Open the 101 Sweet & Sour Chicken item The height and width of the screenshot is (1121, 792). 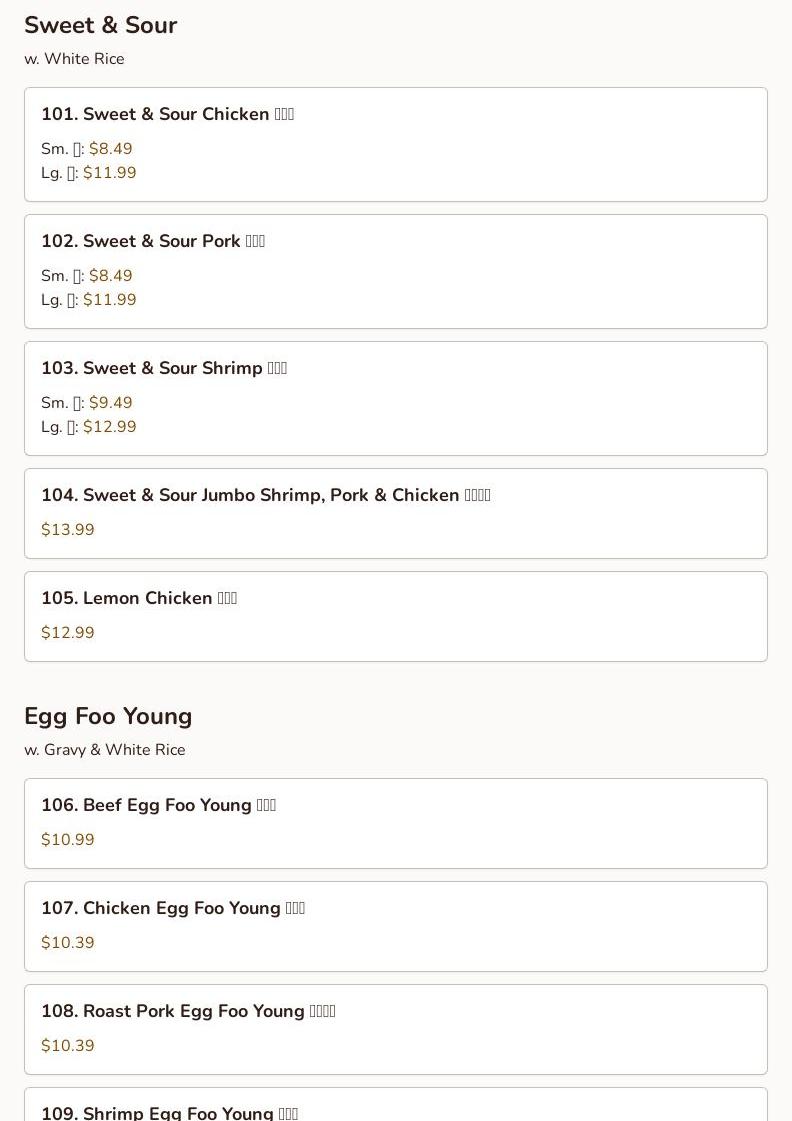[x=167, y=114]
